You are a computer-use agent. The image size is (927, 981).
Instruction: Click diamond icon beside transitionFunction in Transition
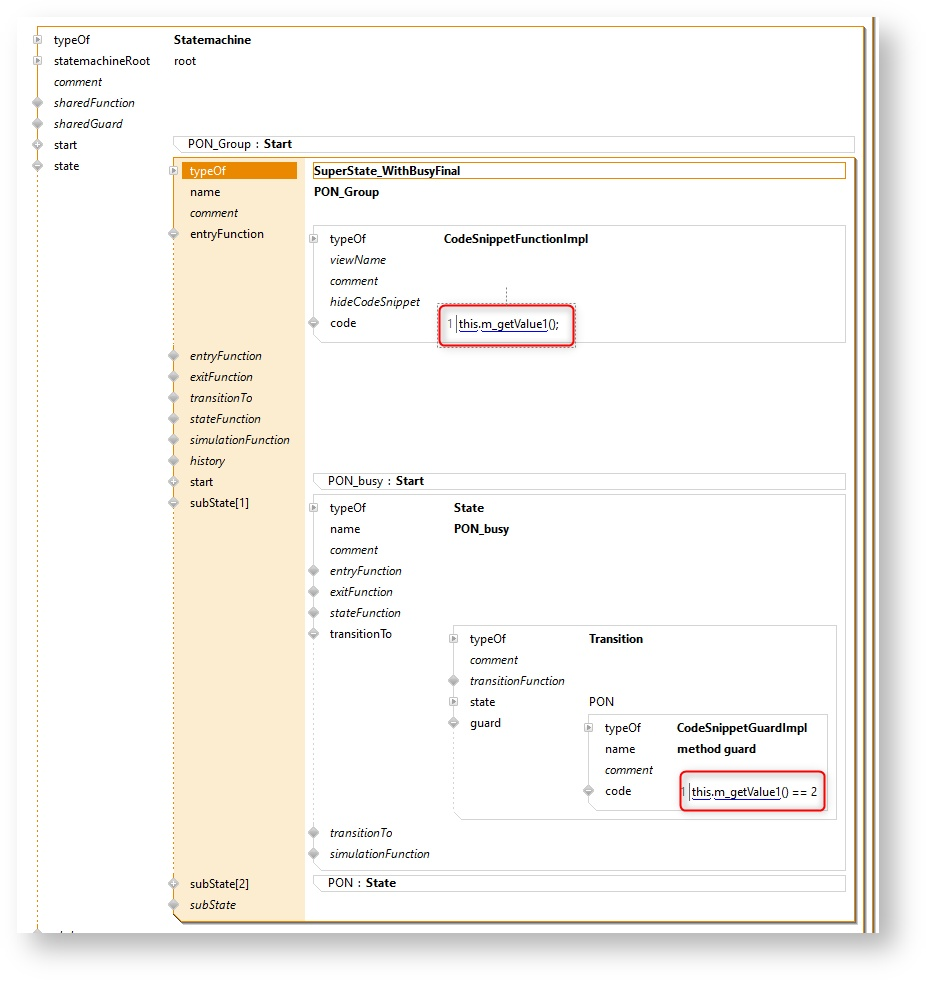coord(453,681)
